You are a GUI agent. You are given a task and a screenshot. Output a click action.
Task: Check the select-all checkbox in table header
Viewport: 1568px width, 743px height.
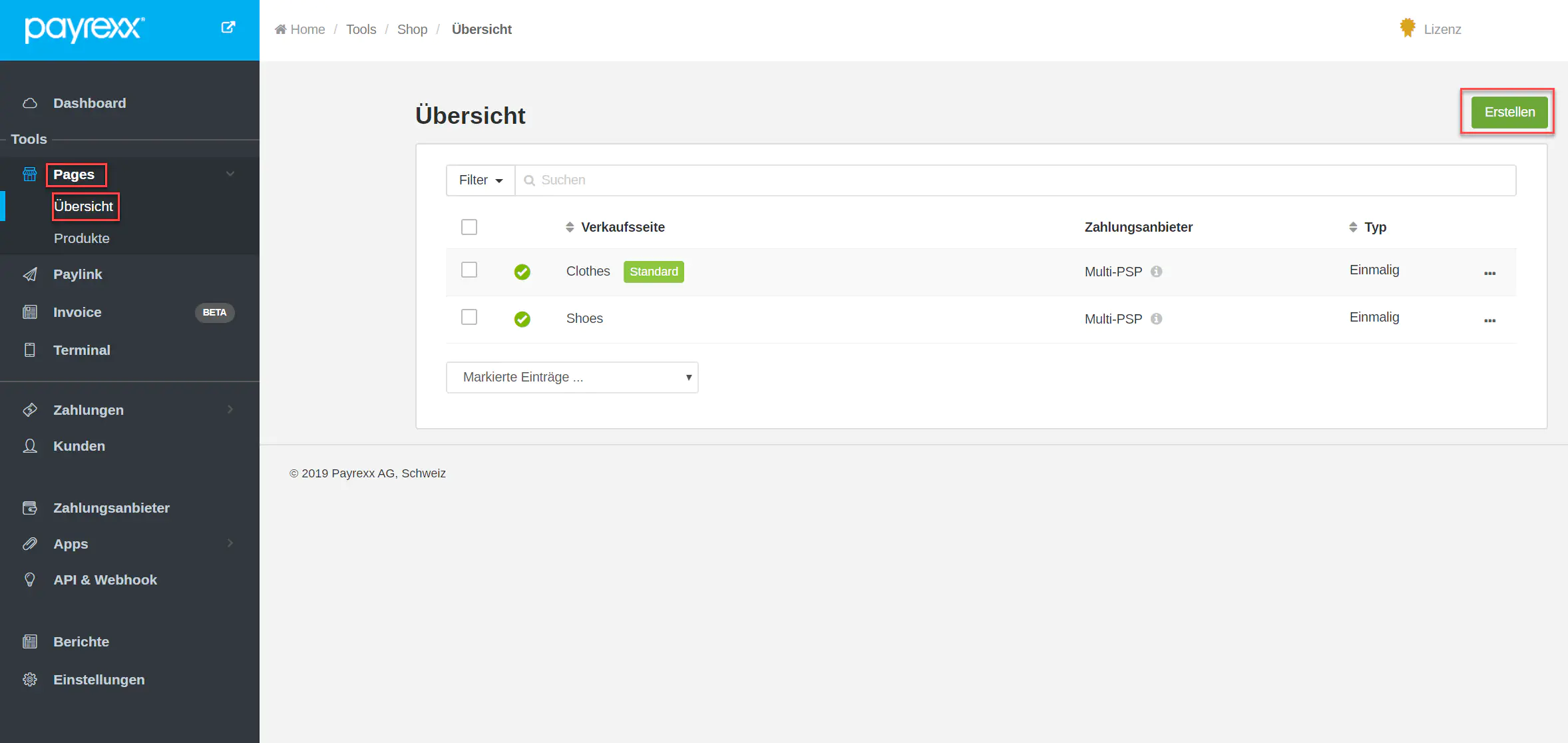pos(469,227)
